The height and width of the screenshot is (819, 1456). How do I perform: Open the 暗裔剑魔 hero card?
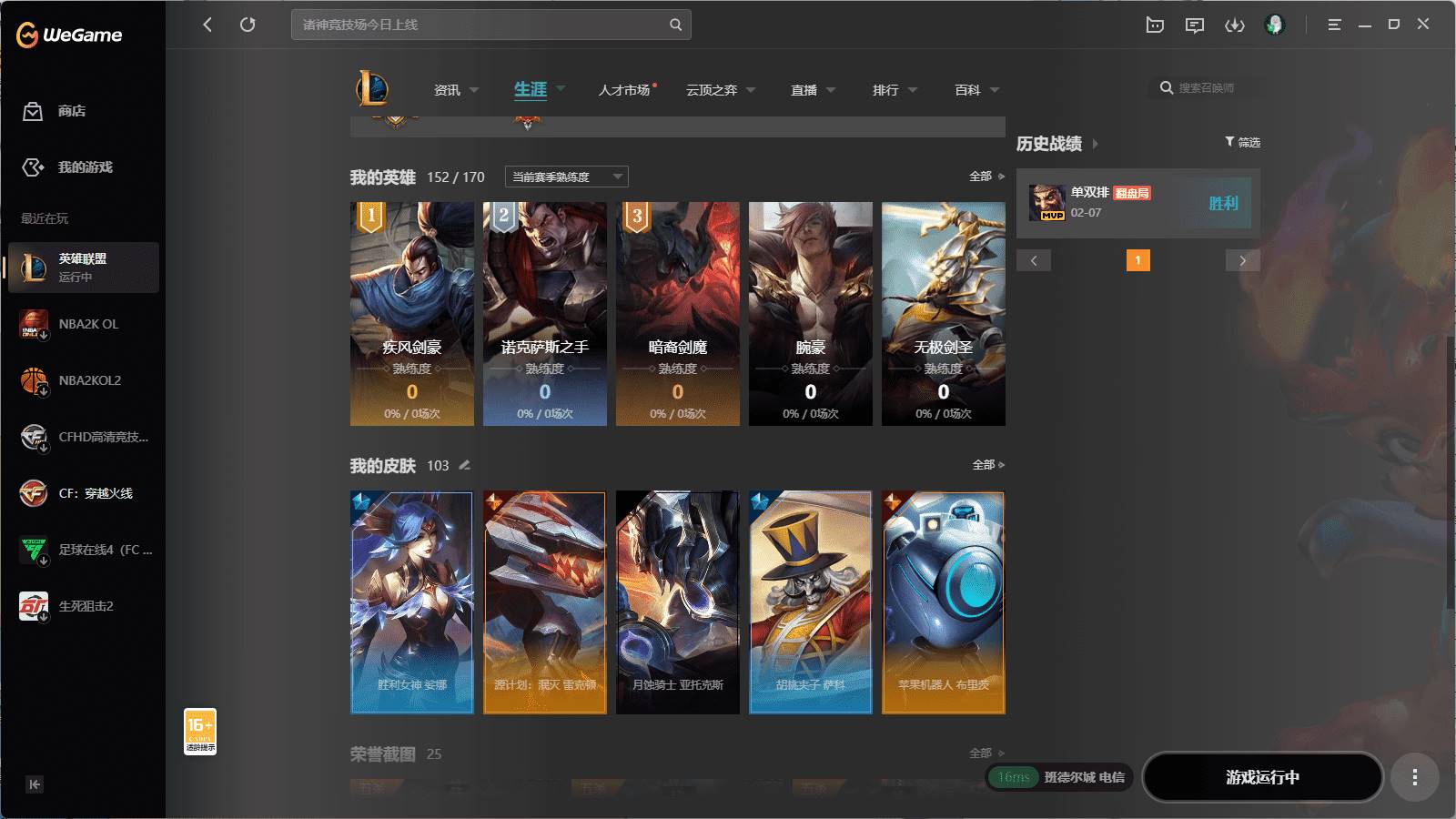click(x=678, y=314)
